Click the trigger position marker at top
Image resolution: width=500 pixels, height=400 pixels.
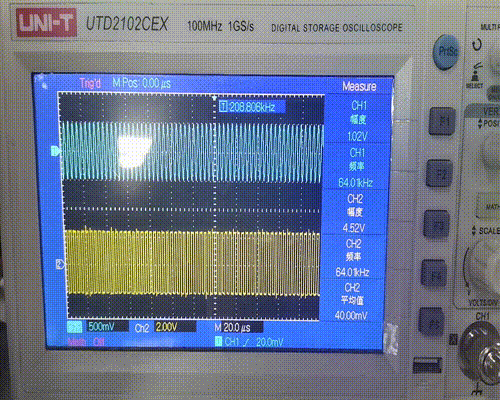tap(214, 98)
